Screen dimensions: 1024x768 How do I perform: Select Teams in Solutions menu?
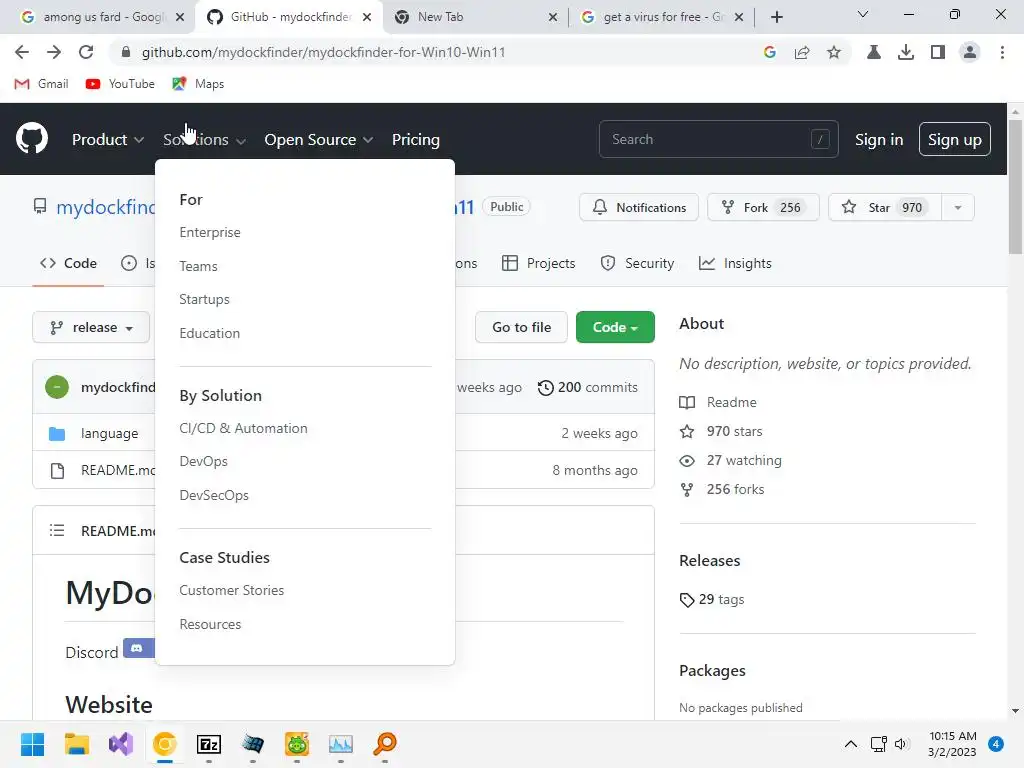coord(199,266)
